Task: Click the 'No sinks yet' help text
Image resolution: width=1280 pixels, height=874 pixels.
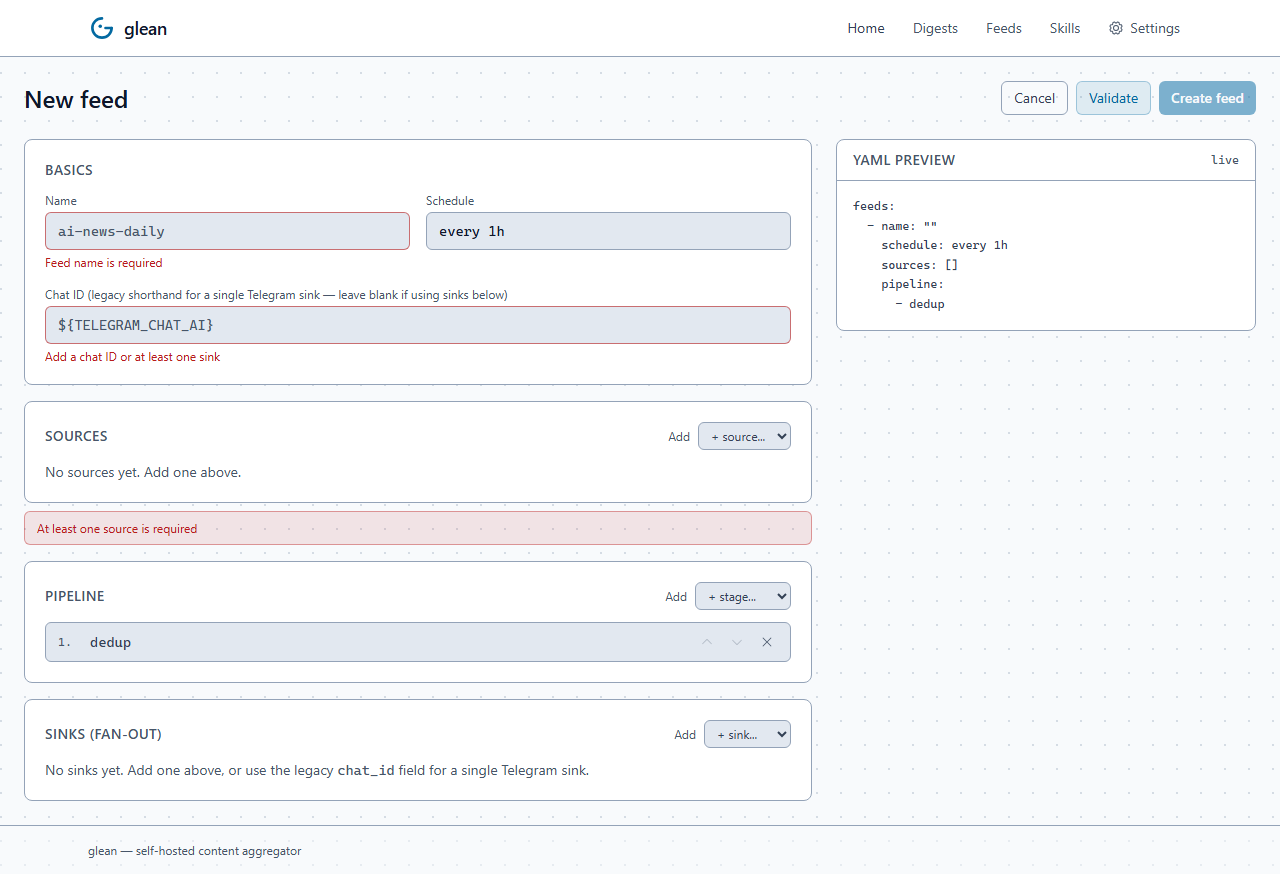Action: coord(317,770)
